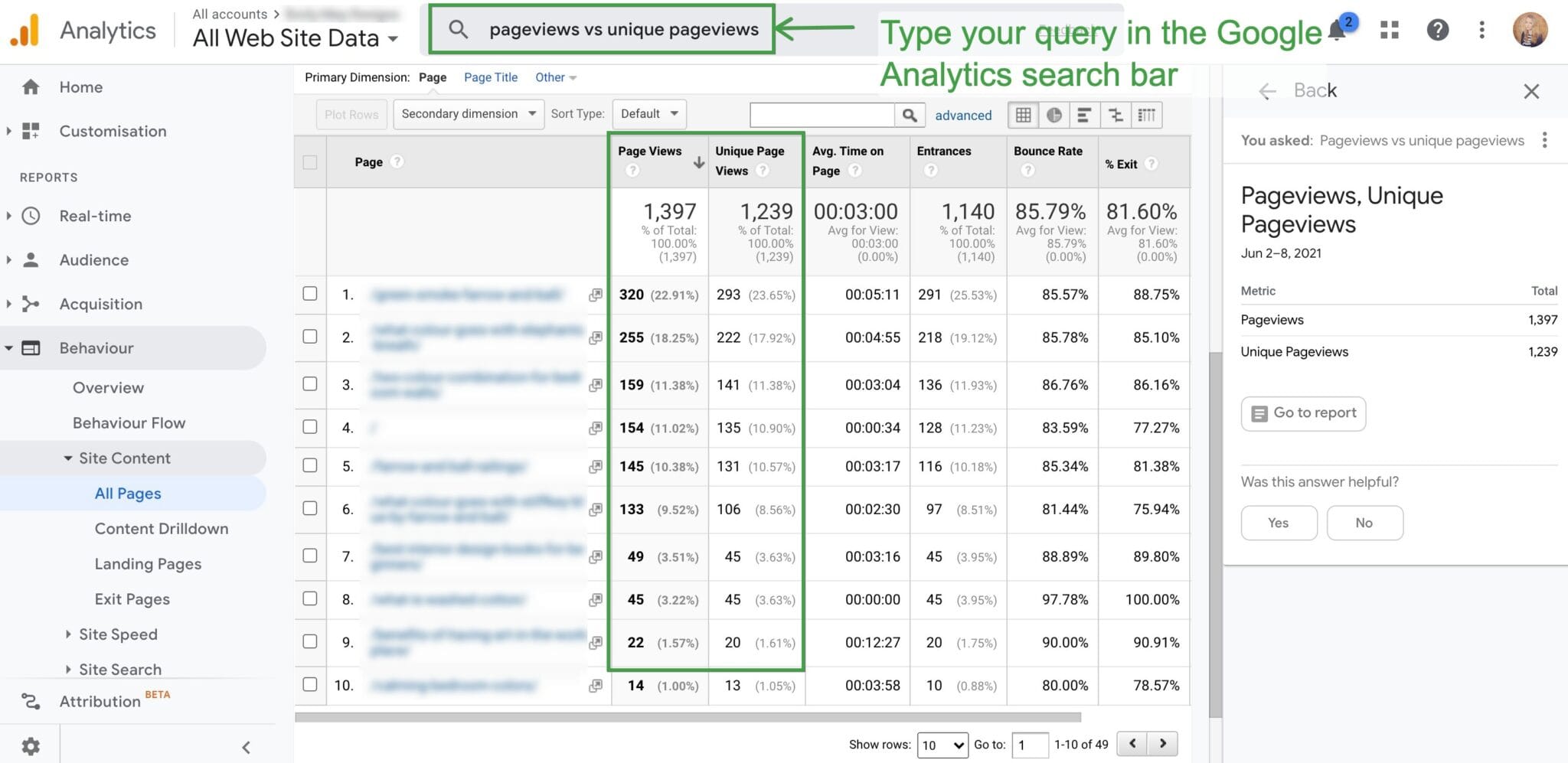Open the Analytics help question mark

point(1438,30)
